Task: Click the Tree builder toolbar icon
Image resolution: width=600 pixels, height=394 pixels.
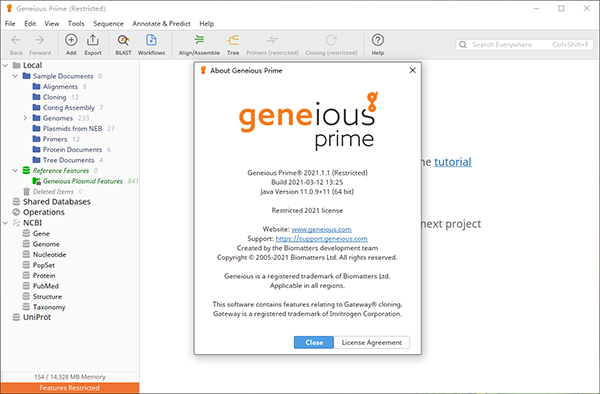Action: tap(233, 40)
